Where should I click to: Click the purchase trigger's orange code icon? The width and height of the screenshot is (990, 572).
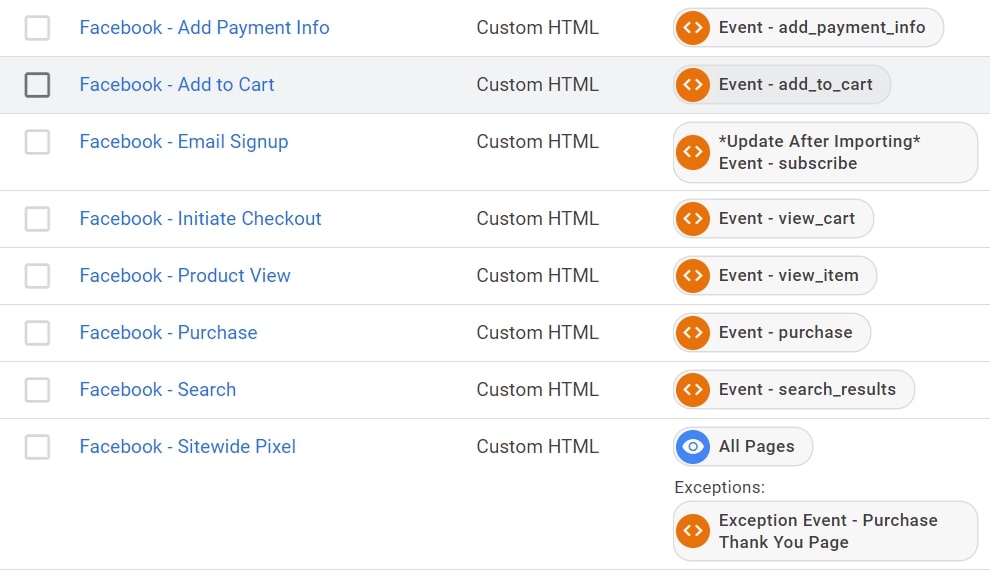(x=693, y=333)
